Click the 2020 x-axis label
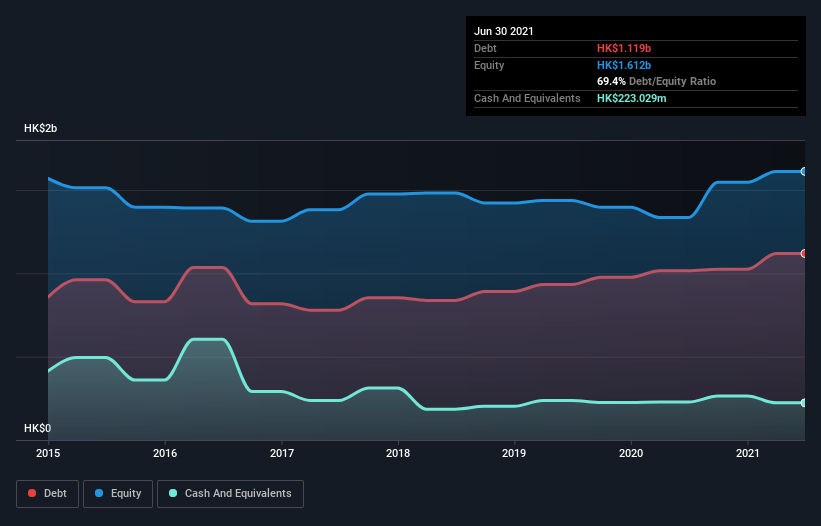The width and height of the screenshot is (821, 526). tap(631, 453)
